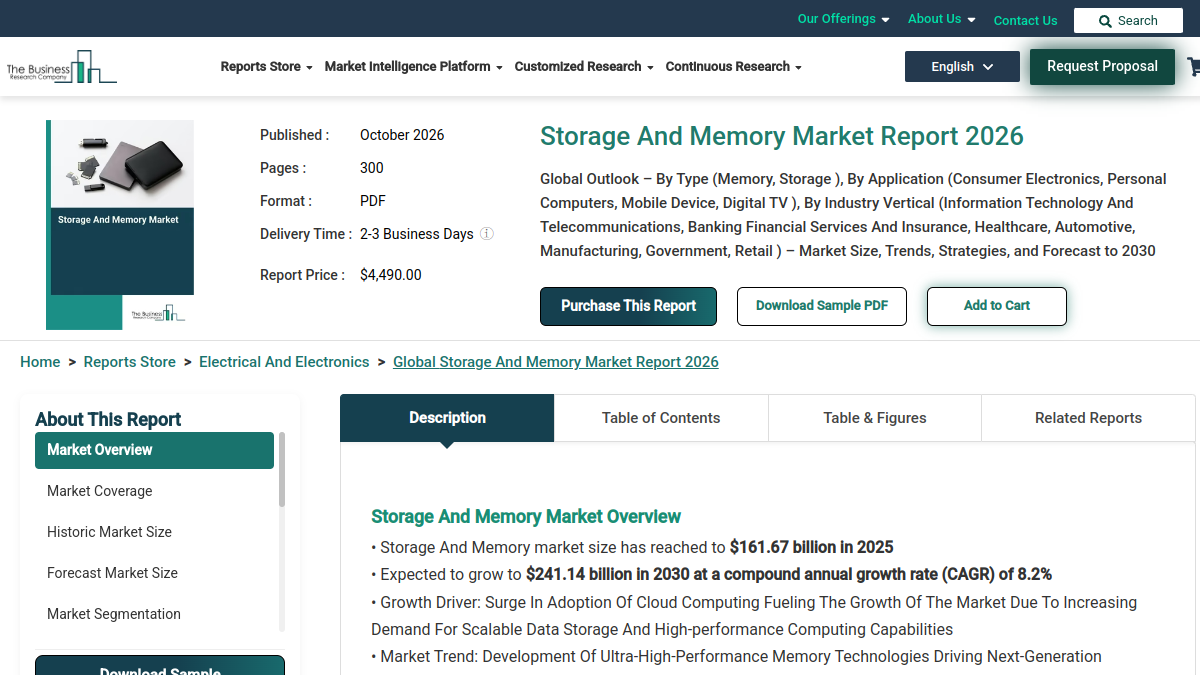This screenshot has width=1200, height=675.
Task: Click the About This Report heading
Action: point(108,420)
